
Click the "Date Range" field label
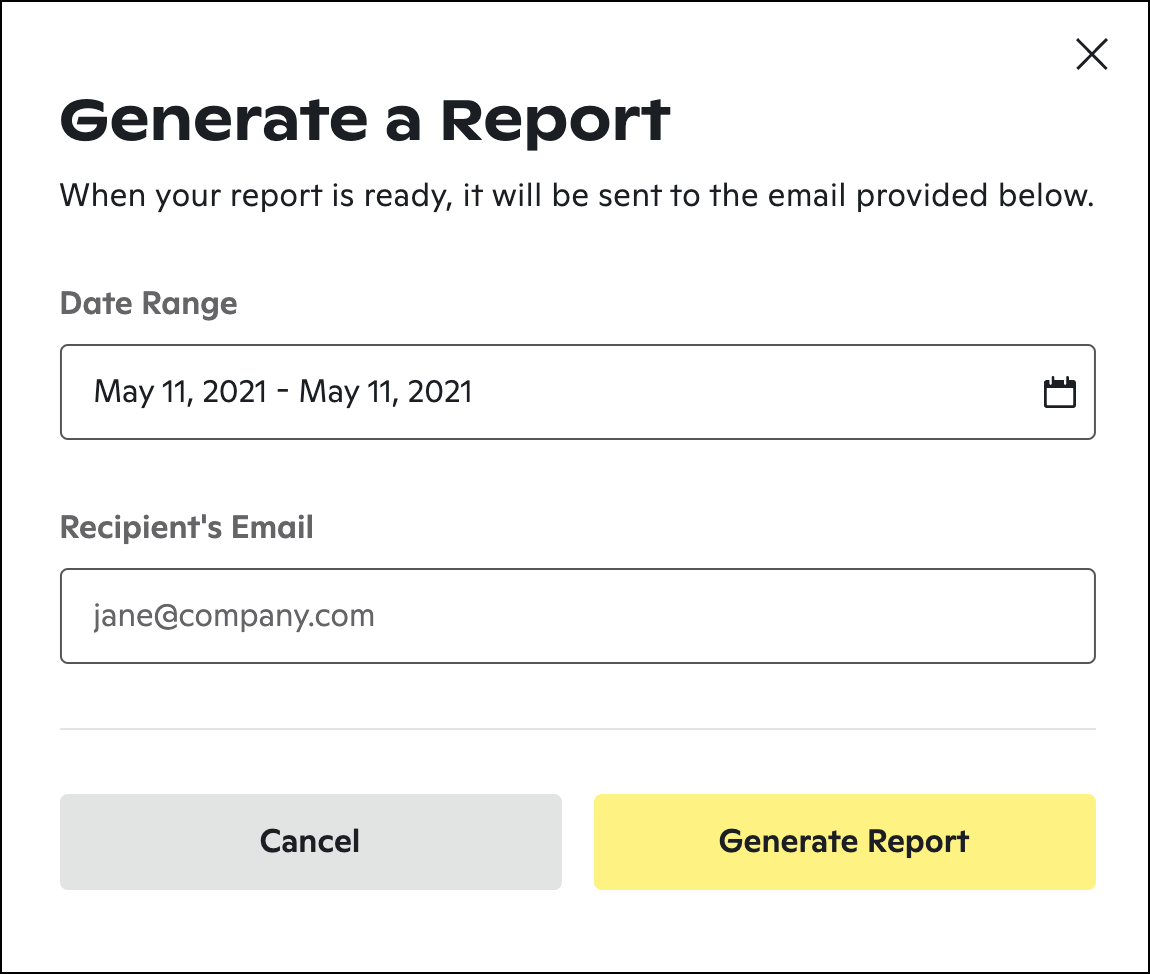(149, 303)
